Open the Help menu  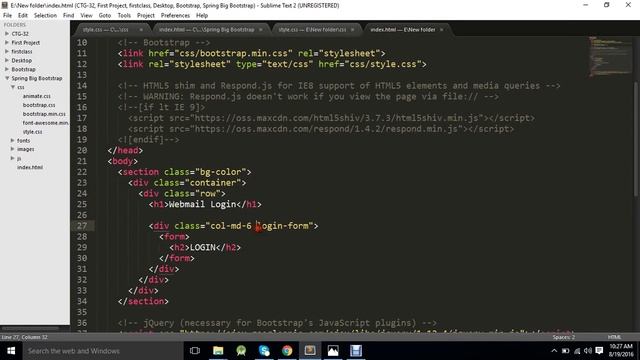click(x=202, y=16)
